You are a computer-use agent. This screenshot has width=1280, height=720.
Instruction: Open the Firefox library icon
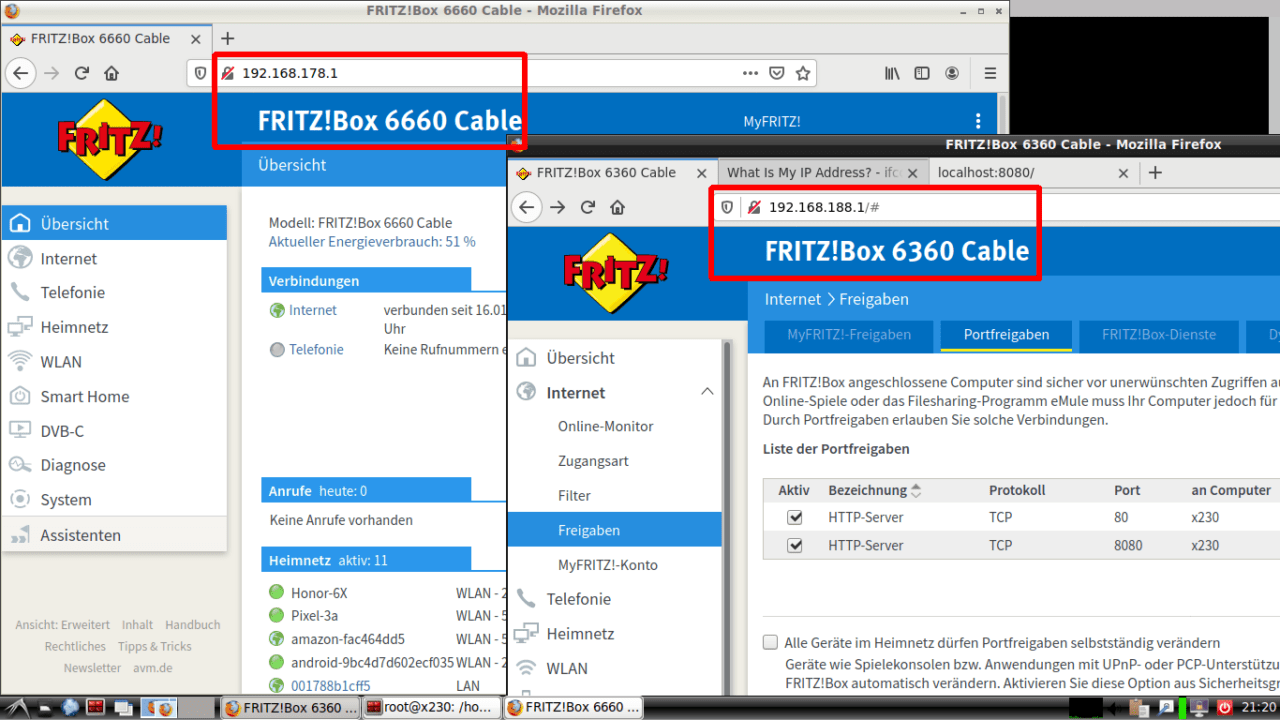pyautogui.click(x=892, y=73)
